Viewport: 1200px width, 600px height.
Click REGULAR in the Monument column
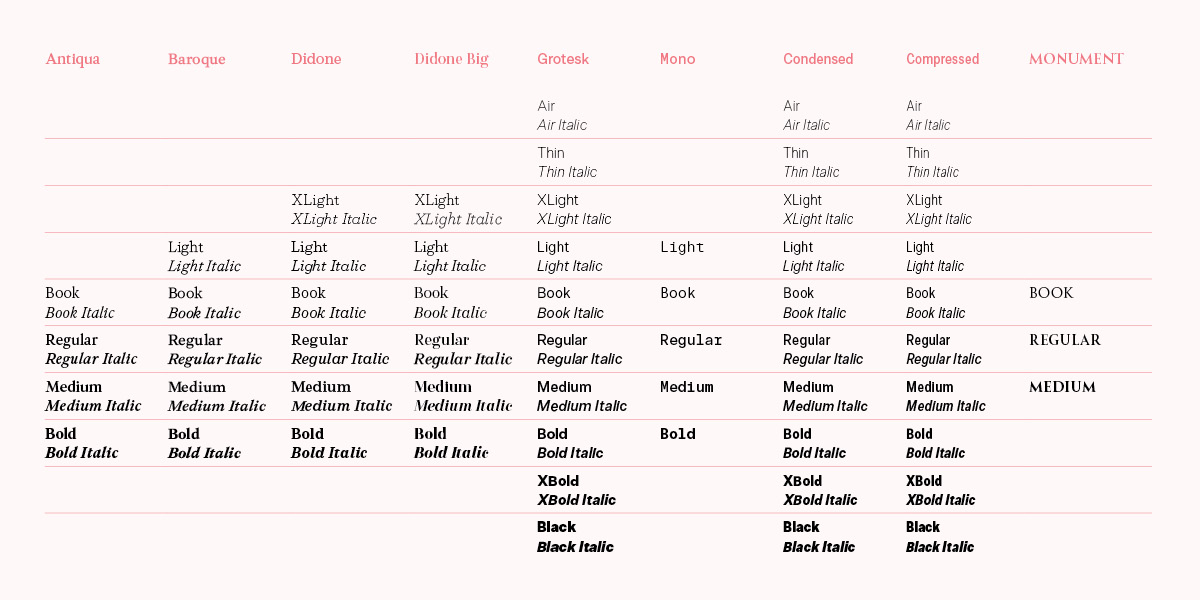pyautogui.click(x=1065, y=340)
